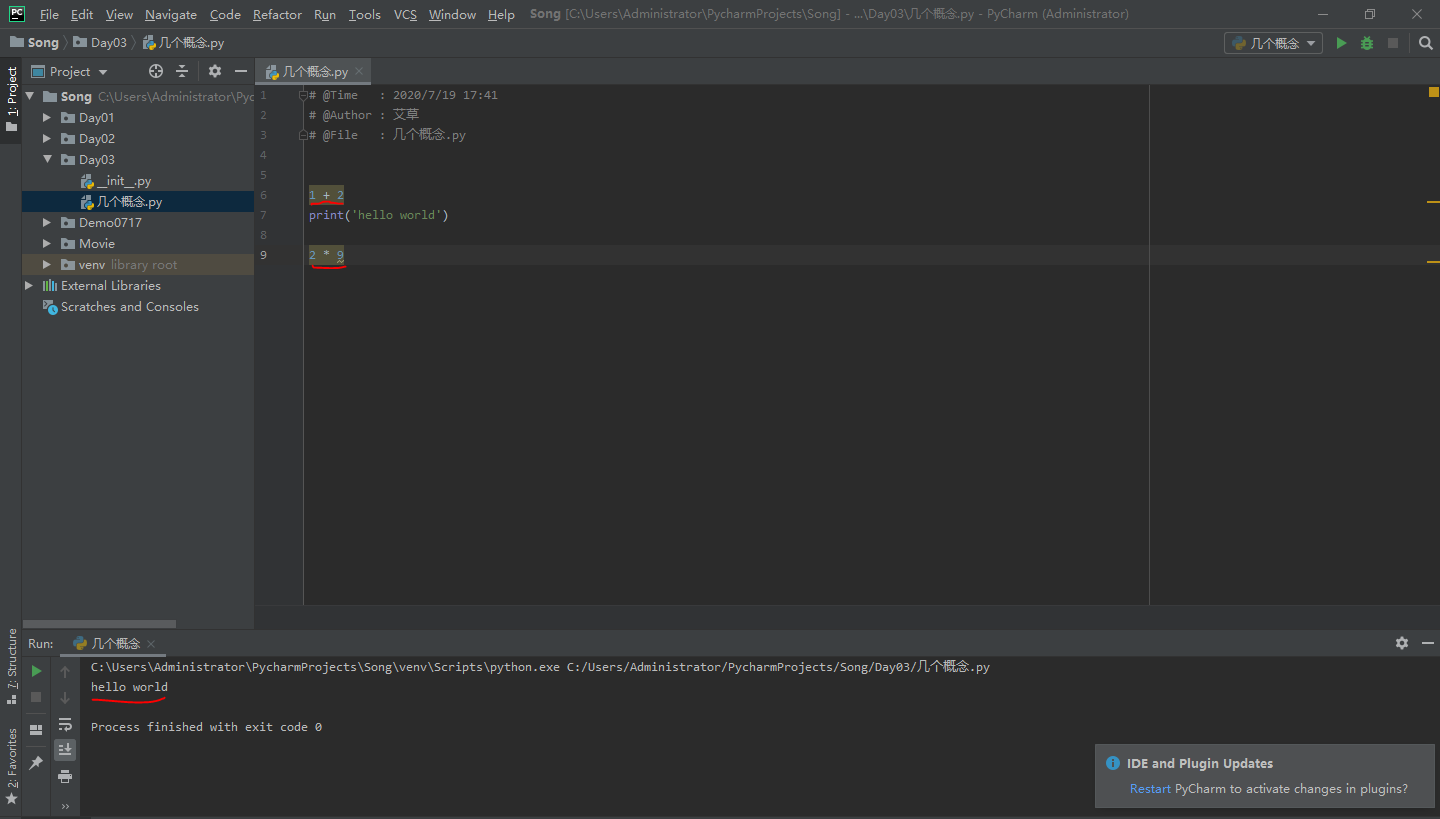Viewport: 1440px width, 819px height.
Task: Click the 几个概念.py breadcrumb in navigation bar
Action: 183,42
